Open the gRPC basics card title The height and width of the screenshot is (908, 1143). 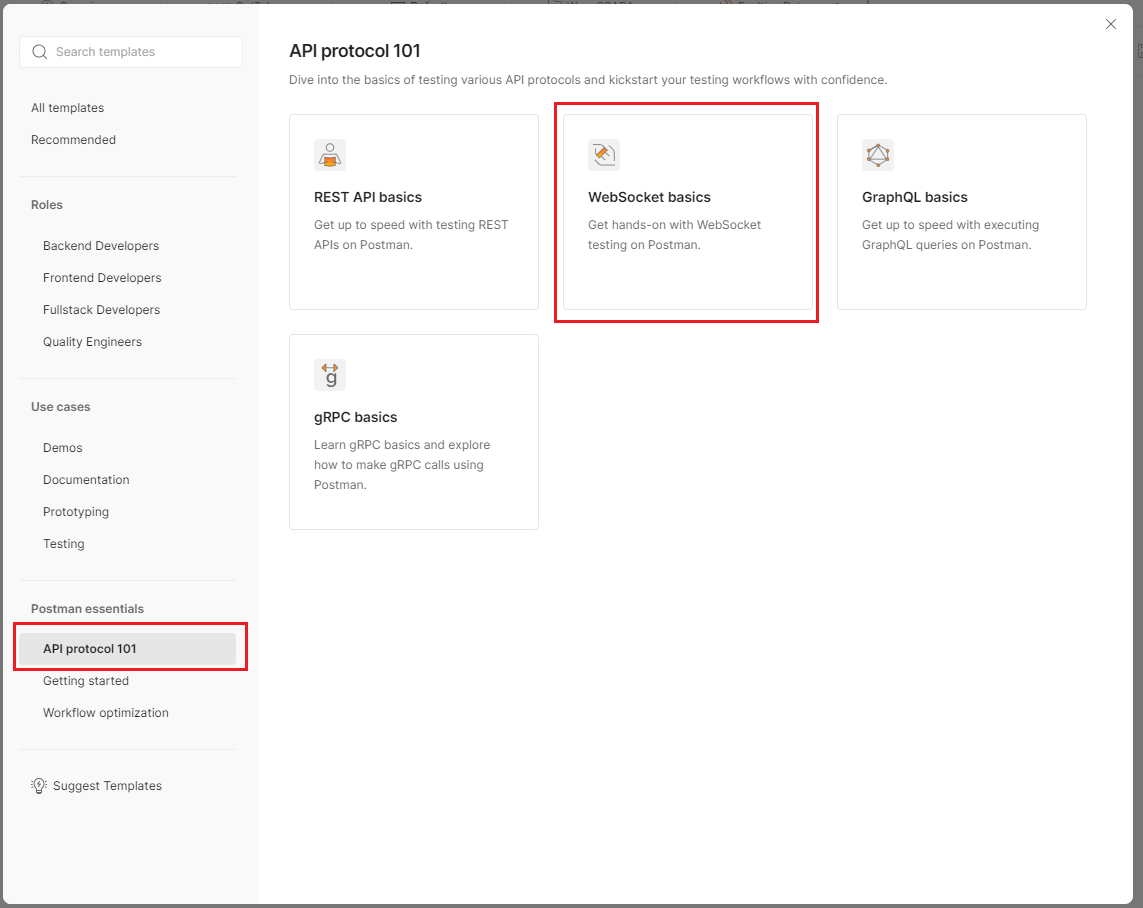click(355, 417)
